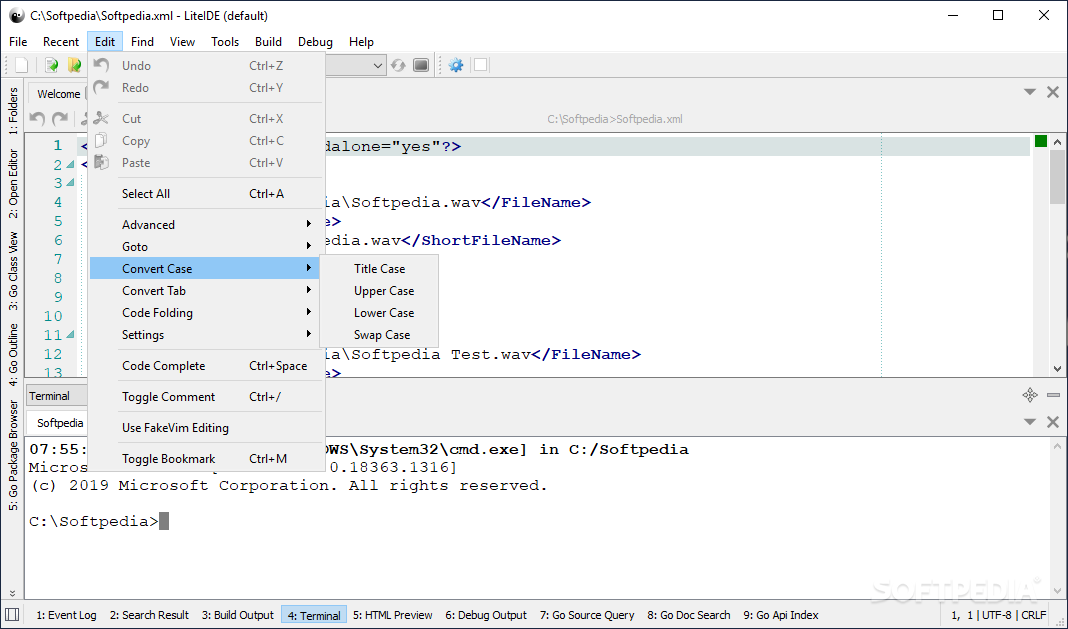Toggle the 1: Event Log output pane
Screen dimensions: 1068x629
pyautogui.click(x=66, y=615)
